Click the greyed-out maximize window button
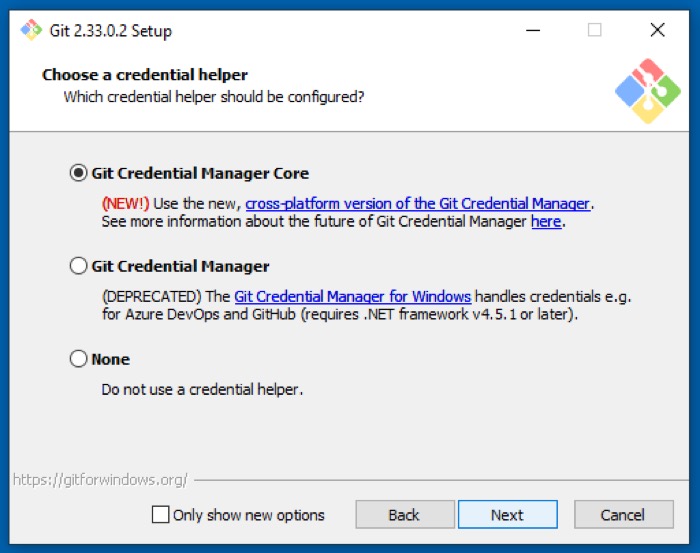 click(x=595, y=30)
